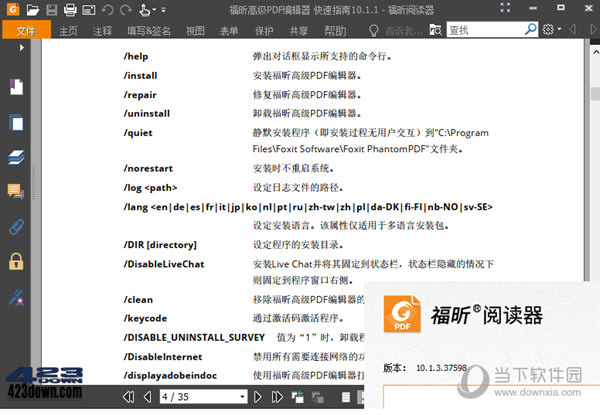
Task: Click the /quiet command text
Action: (x=138, y=133)
